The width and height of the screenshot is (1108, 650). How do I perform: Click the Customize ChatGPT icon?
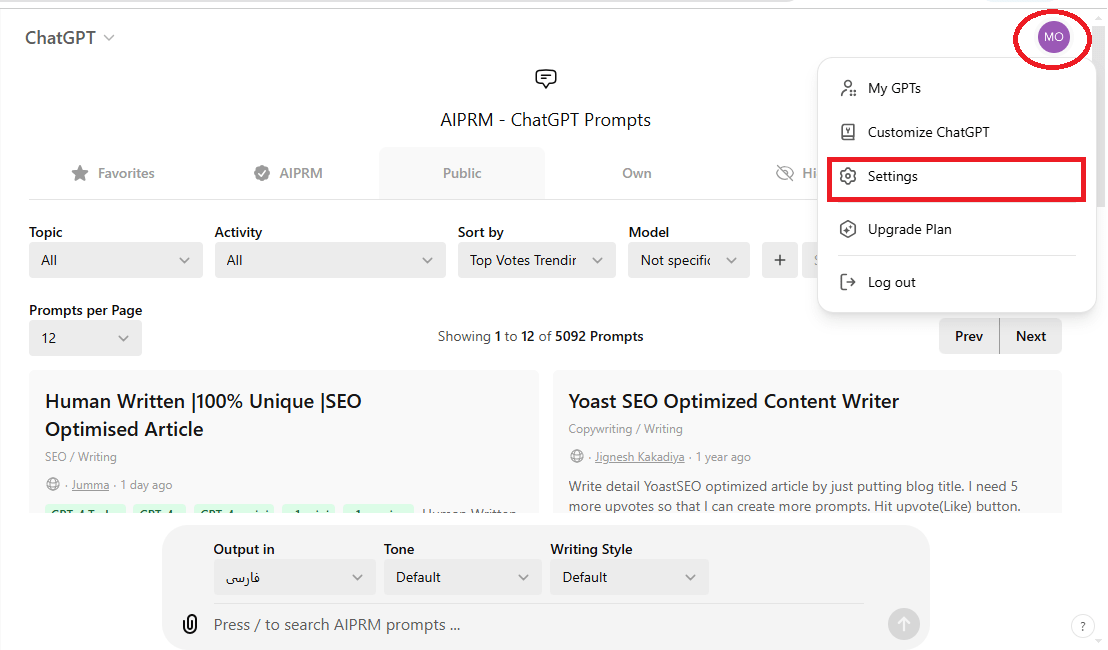coord(848,132)
